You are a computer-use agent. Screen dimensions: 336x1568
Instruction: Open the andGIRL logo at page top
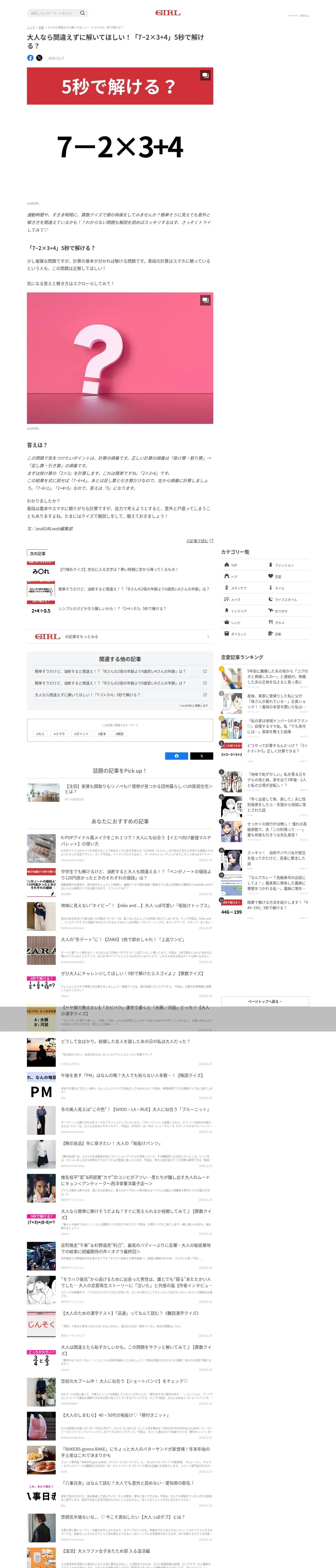[168, 13]
